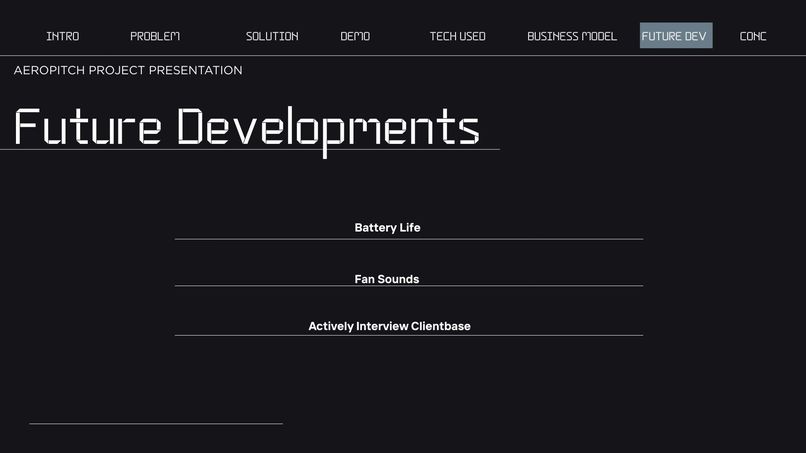806x453 pixels.
Task: Open the BUSINESS MODEL tab
Action: pyautogui.click(x=572, y=36)
